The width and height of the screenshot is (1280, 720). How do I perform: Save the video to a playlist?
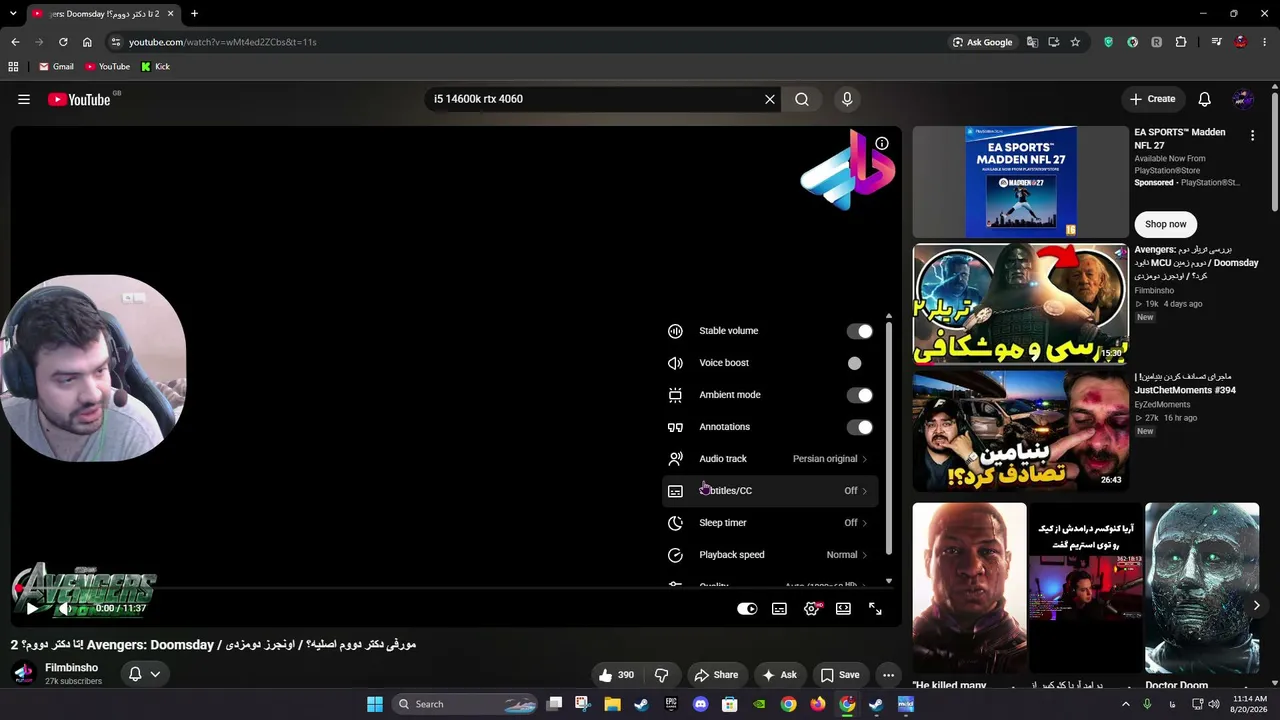839,675
